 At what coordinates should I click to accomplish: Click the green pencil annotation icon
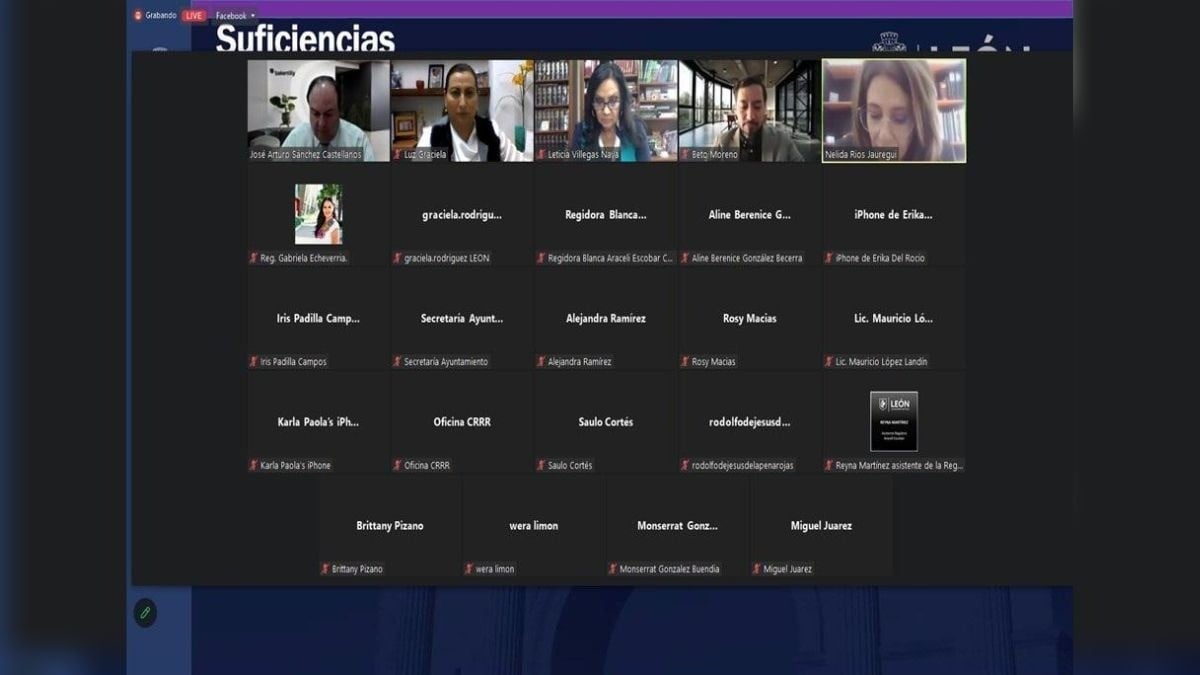[145, 612]
